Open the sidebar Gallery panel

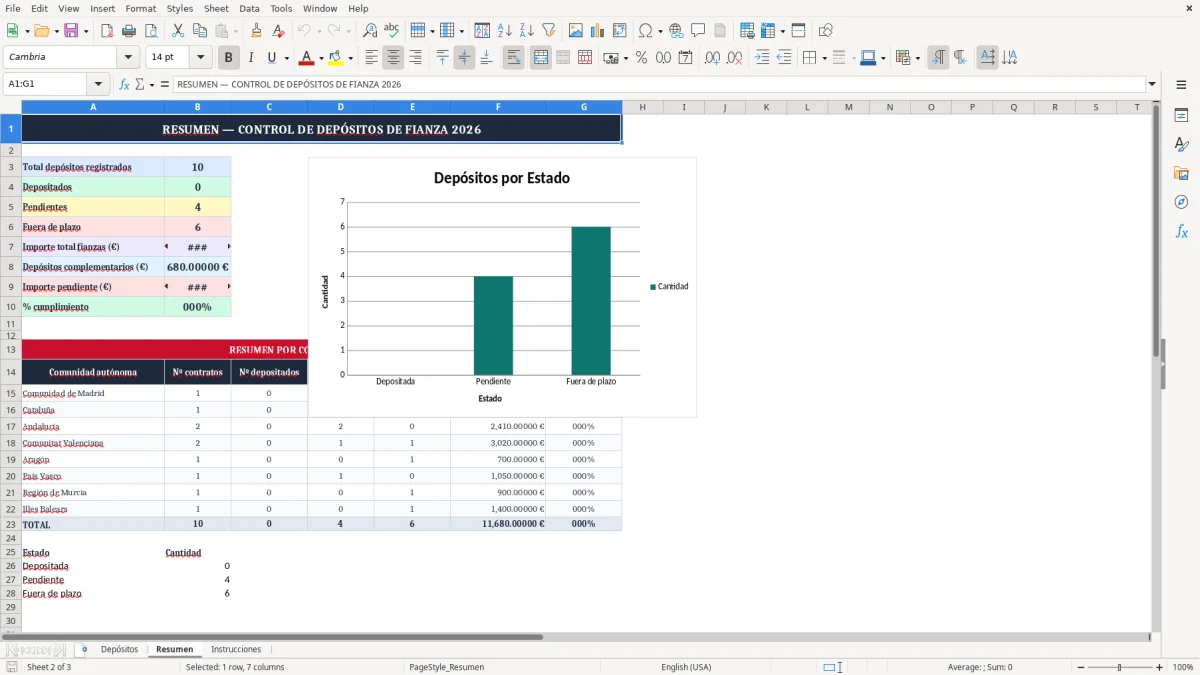click(1181, 174)
